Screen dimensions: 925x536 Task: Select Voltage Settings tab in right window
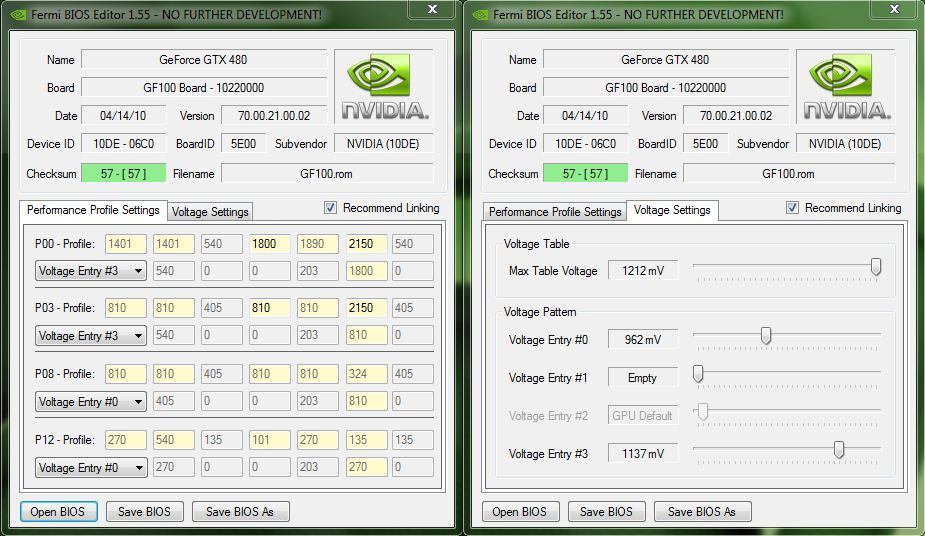click(672, 210)
